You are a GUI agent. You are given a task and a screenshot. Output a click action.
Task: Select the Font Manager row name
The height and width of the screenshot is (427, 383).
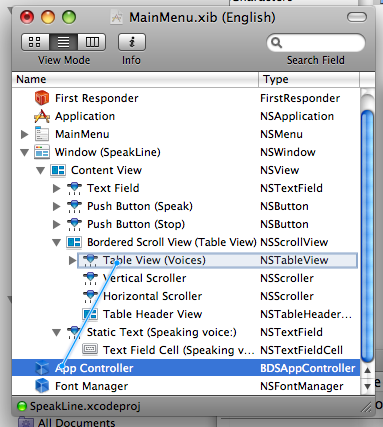pyautogui.click(x=92, y=386)
